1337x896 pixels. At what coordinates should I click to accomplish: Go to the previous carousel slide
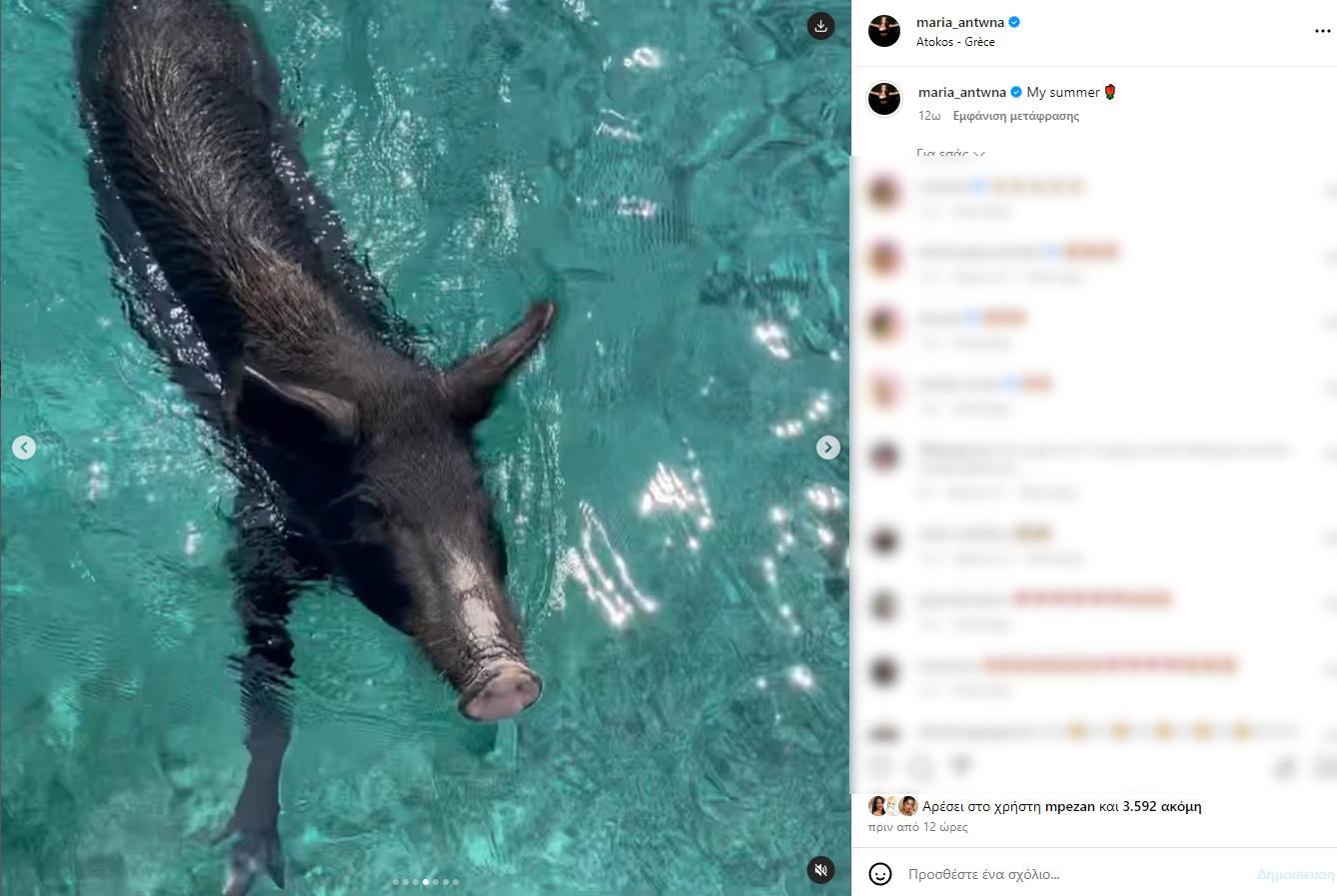(x=24, y=448)
